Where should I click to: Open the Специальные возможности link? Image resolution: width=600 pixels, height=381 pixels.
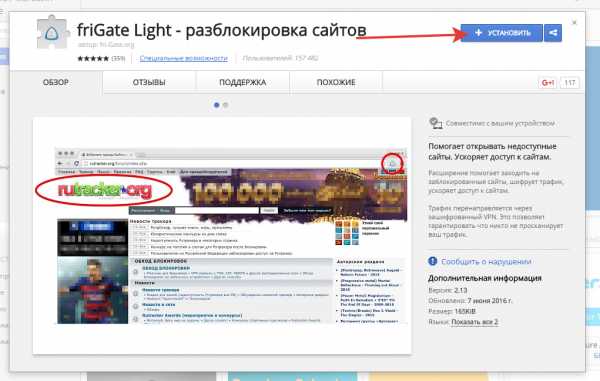pyautogui.click(x=184, y=58)
